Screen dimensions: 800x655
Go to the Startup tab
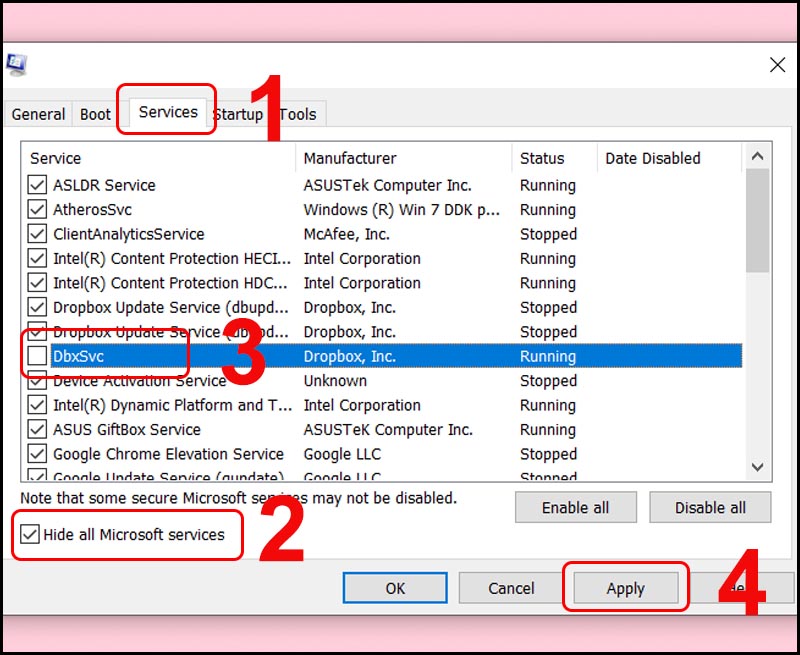click(237, 114)
